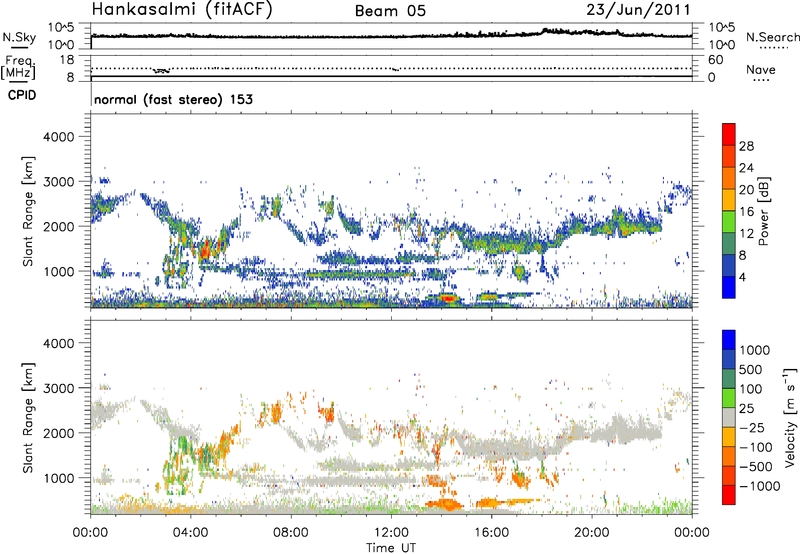Viewport: 800px width, 554px height.
Task: Click the date 23/Jun/2011
Action: pyautogui.click(x=638, y=10)
